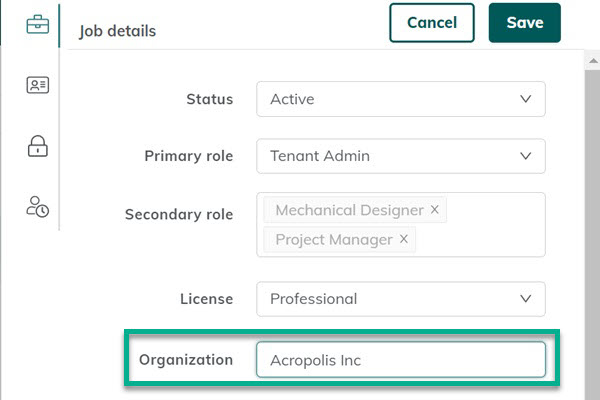Expand the License dropdown chevron
The height and width of the screenshot is (400, 600).
(526, 298)
